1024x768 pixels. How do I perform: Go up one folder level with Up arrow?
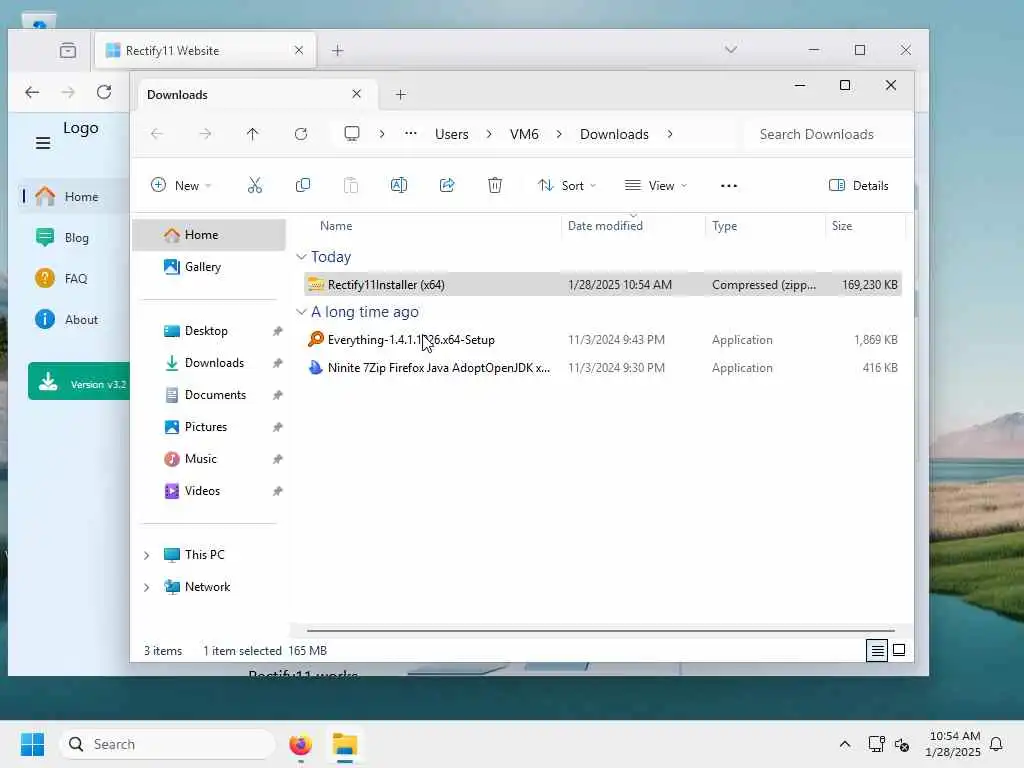(253, 134)
